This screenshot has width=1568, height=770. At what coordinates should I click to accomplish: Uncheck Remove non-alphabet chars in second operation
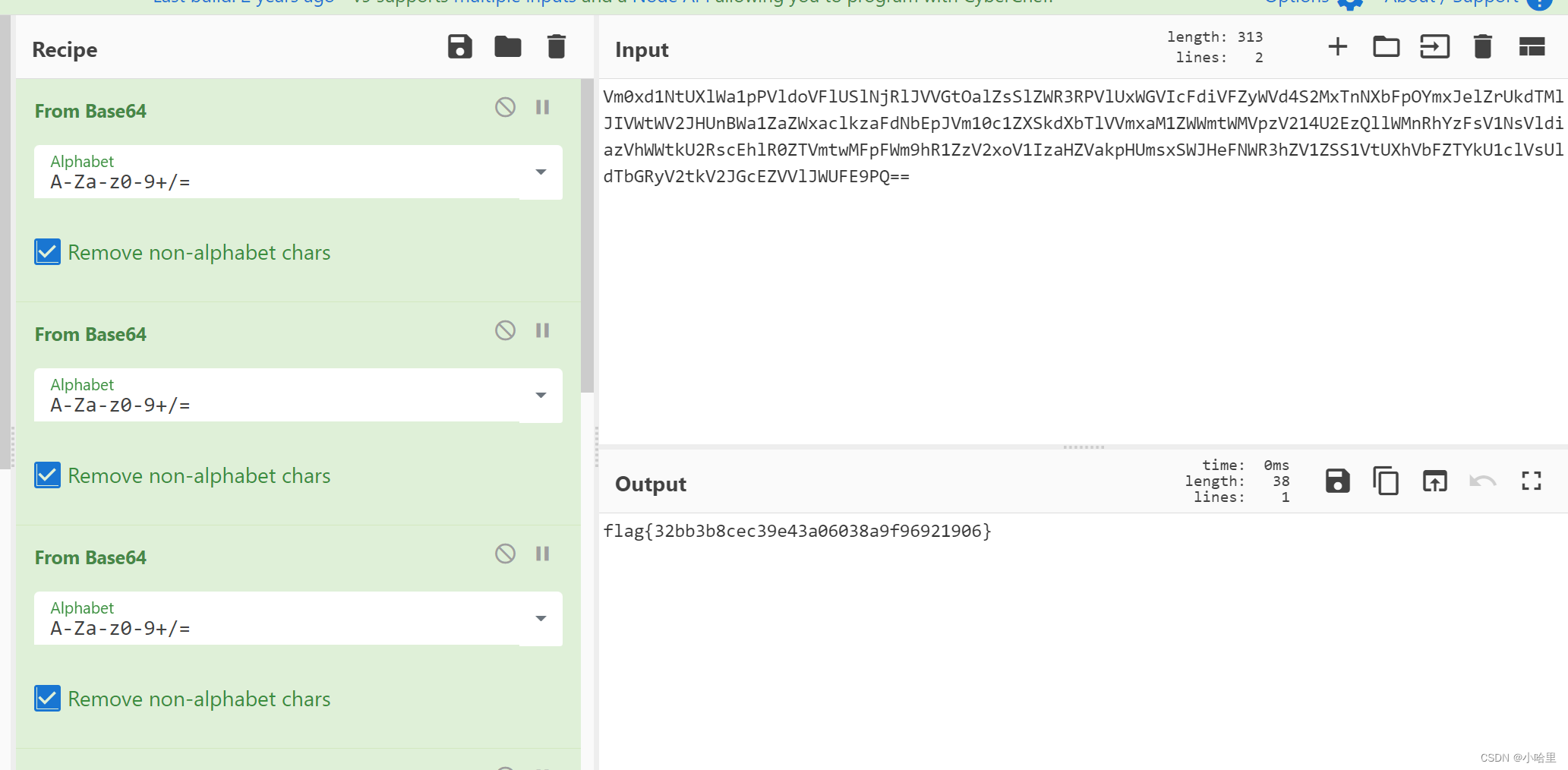pyautogui.click(x=47, y=475)
